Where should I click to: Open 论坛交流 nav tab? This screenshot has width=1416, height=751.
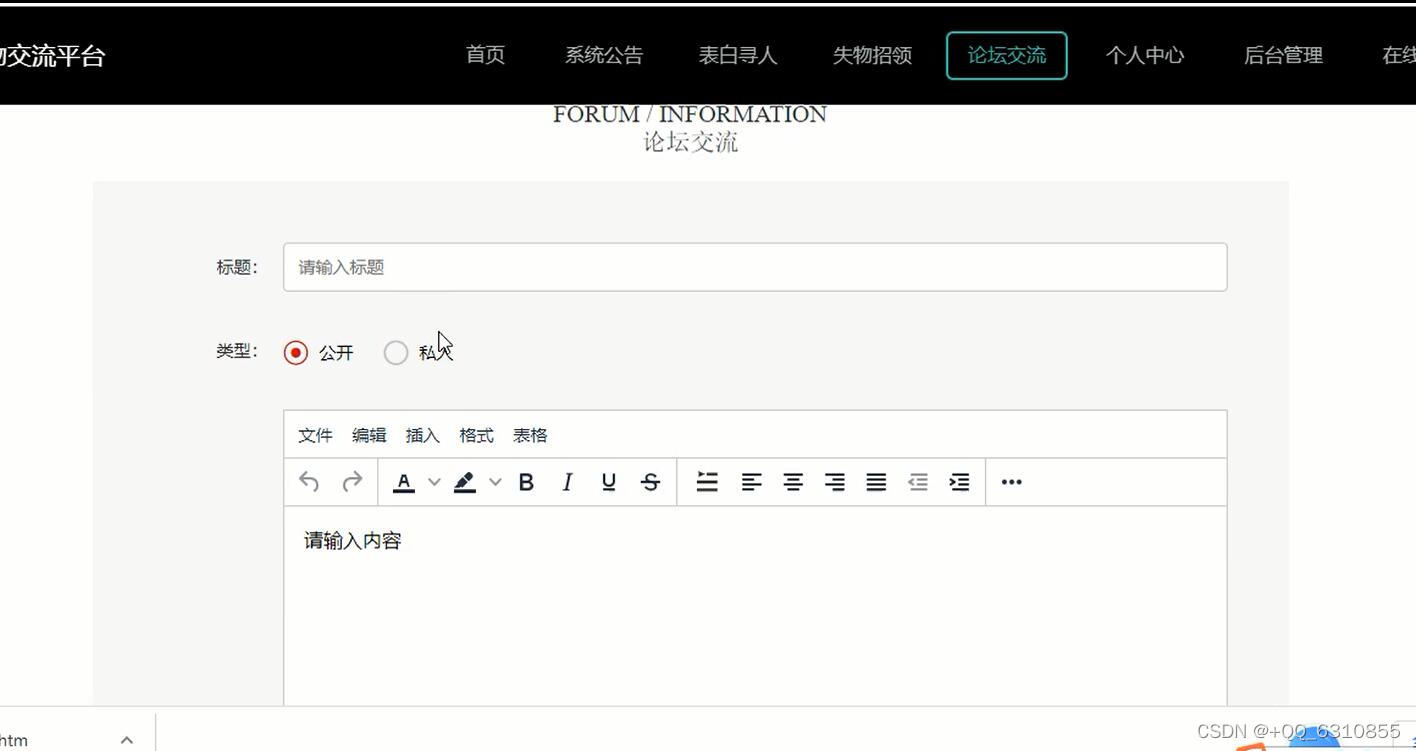tap(1007, 55)
